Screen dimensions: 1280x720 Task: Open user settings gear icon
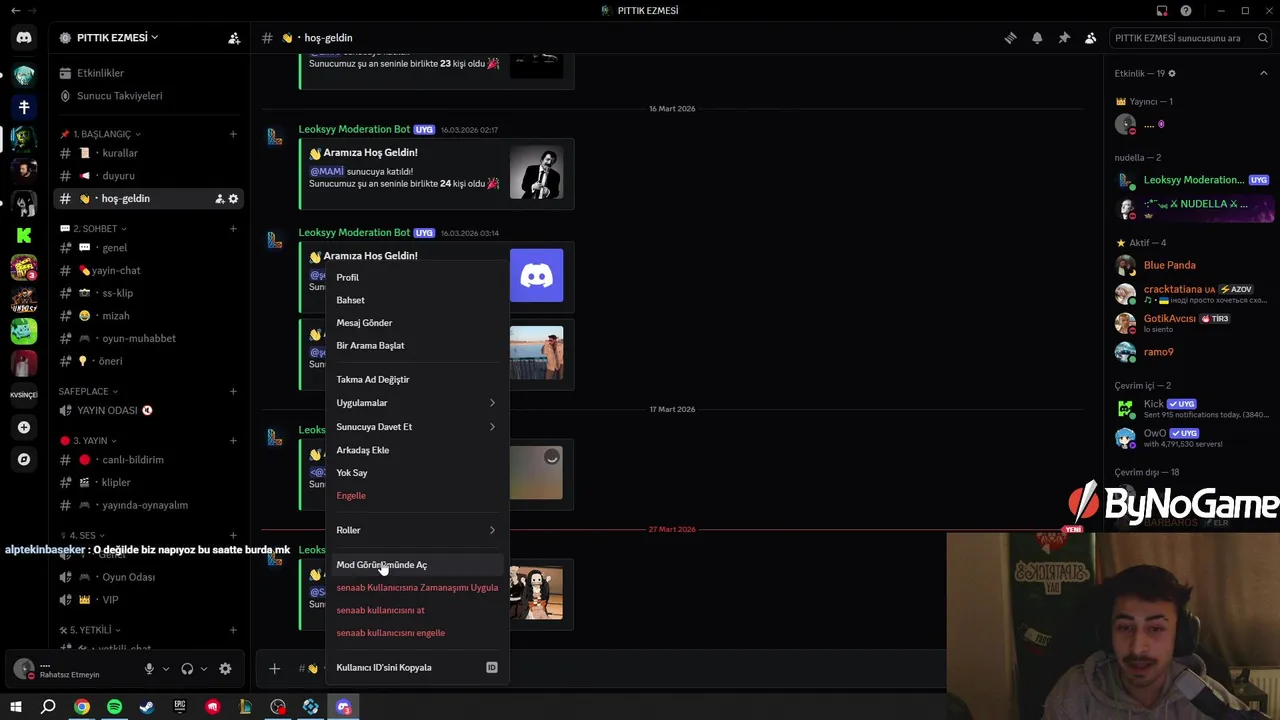click(x=225, y=669)
